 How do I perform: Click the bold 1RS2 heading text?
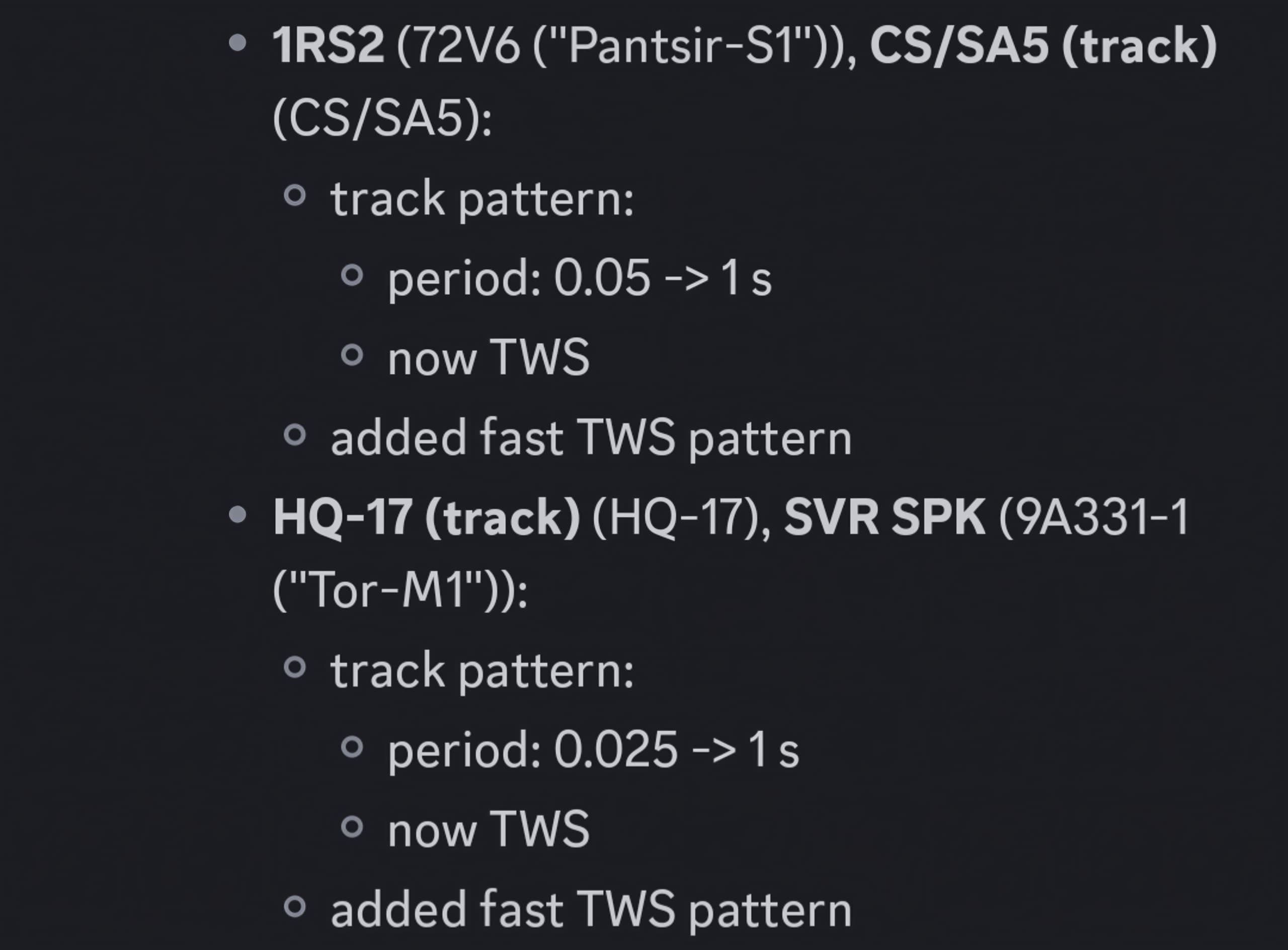tap(329, 45)
